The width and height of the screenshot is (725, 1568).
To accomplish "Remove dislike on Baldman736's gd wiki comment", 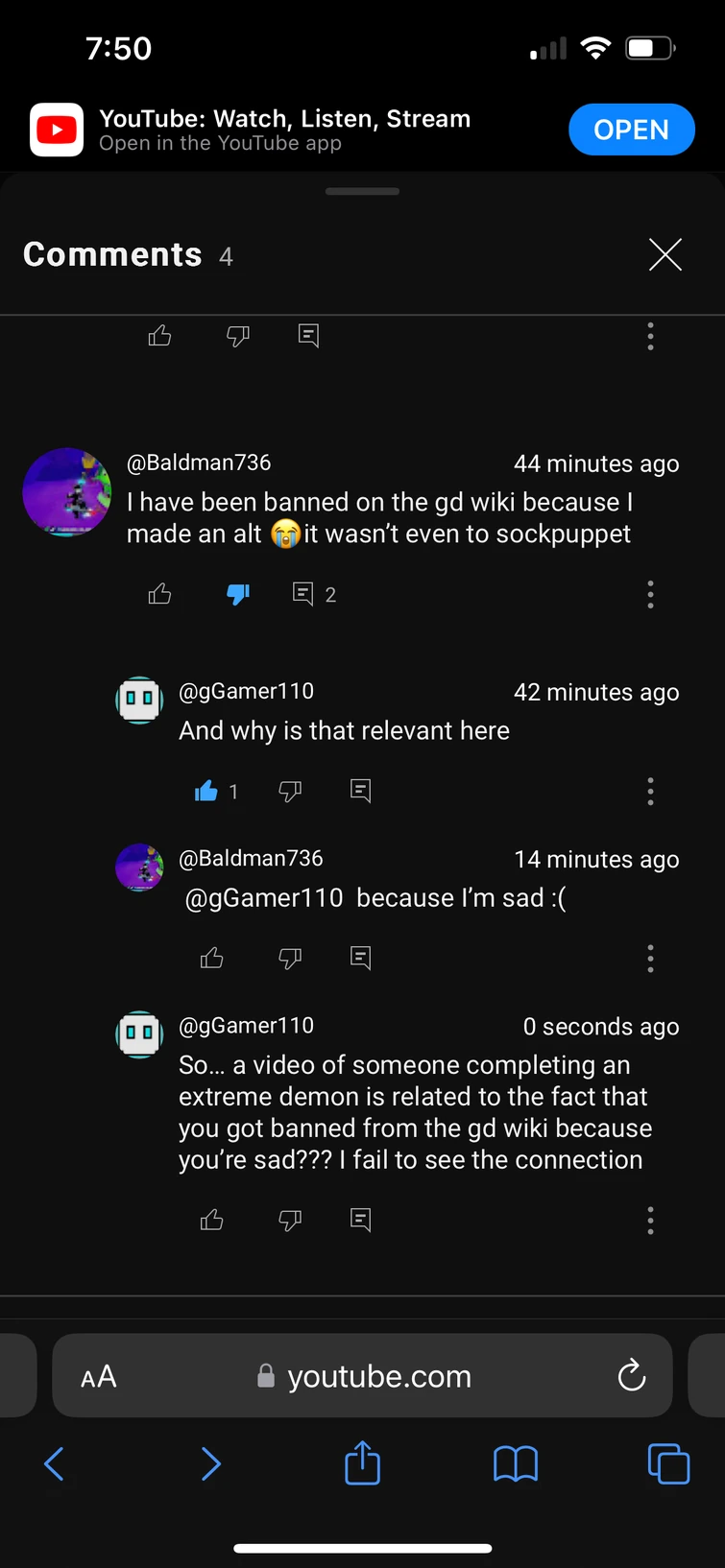I will [238, 595].
